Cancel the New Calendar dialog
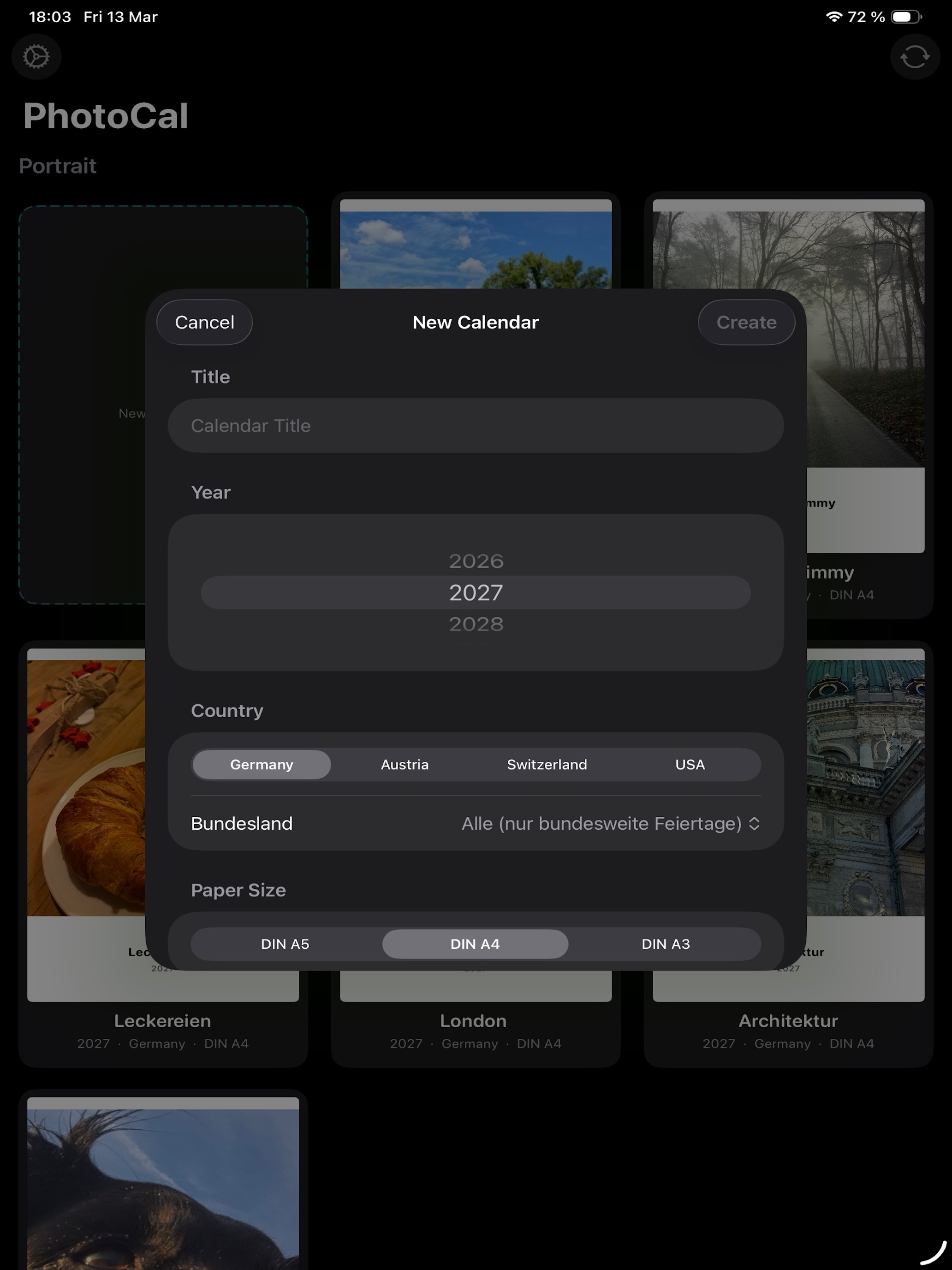The width and height of the screenshot is (952, 1270). (204, 322)
